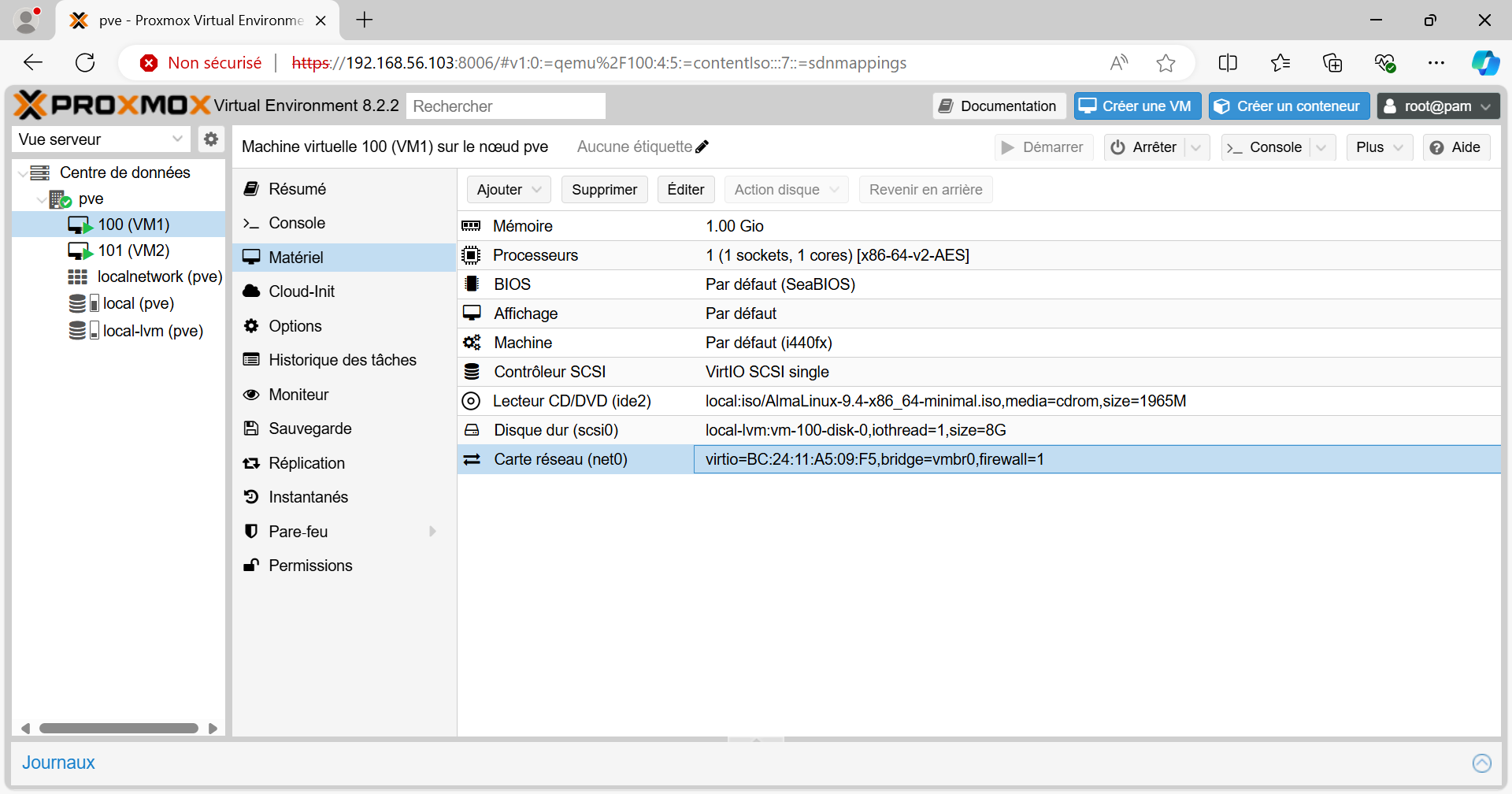
Task: Click browser refresh icon
Action: [x=85, y=63]
